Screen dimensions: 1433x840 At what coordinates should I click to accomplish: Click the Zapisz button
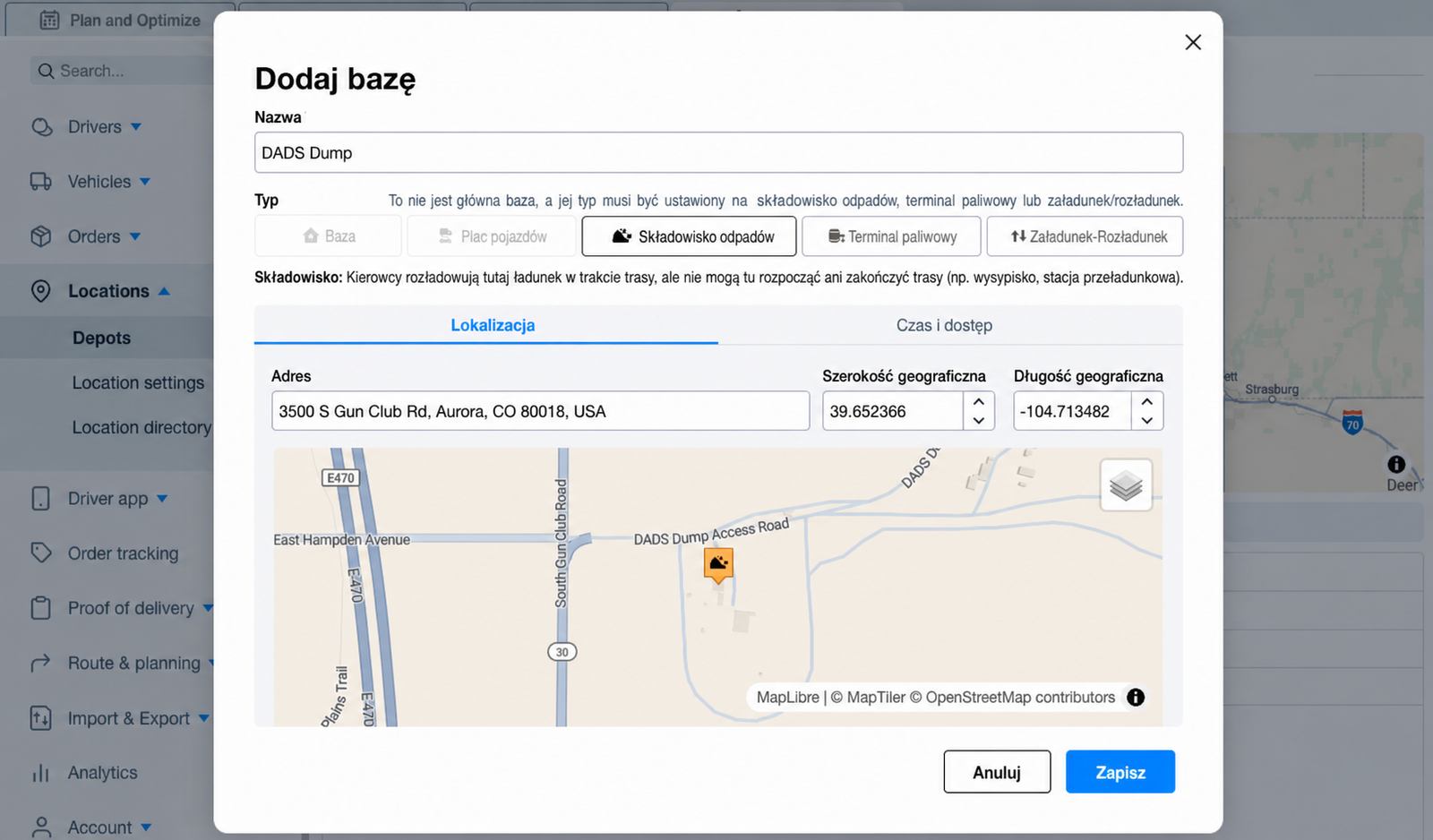click(x=1120, y=772)
